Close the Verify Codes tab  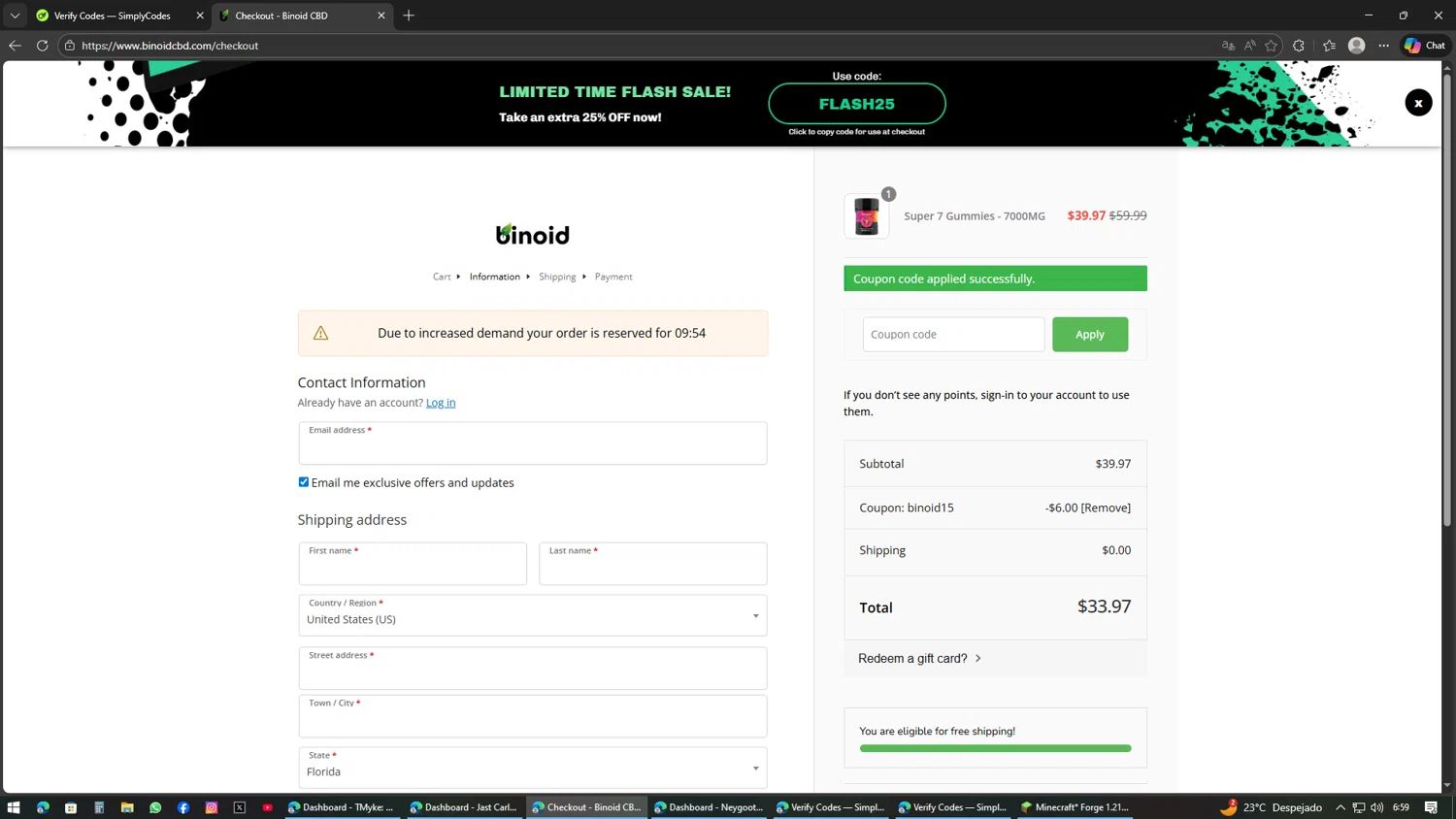(x=200, y=16)
